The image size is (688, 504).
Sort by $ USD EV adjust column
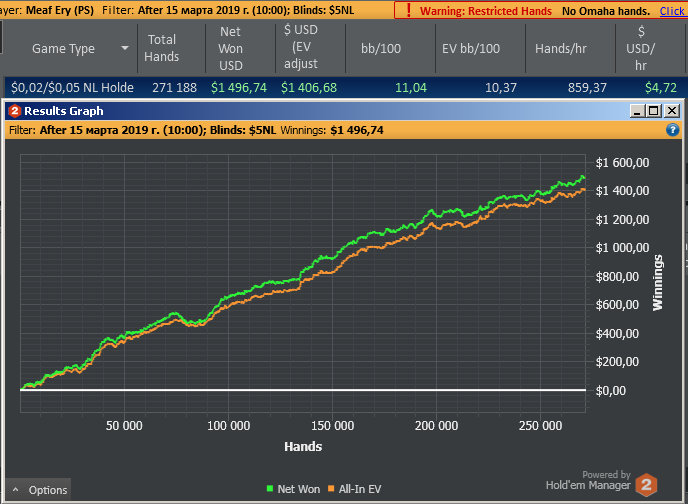click(x=301, y=46)
